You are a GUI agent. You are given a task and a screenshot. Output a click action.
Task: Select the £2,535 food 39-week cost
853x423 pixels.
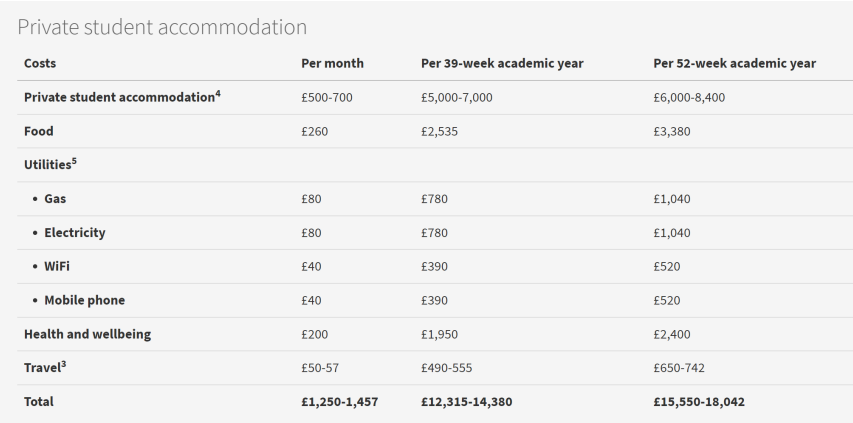[x=440, y=131]
